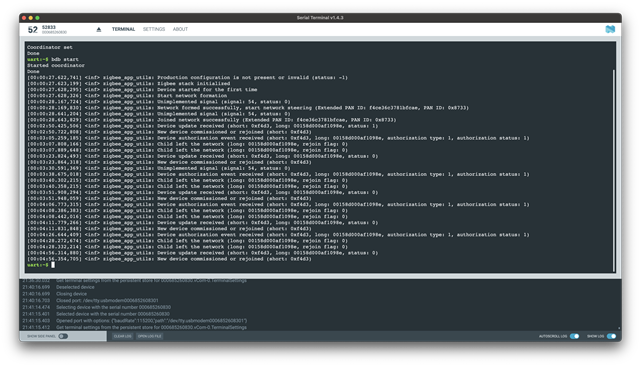This screenshot has height=366, width=640.
Task: Click 'Zigbee stack initialized' log line
Action: [129, 84]
